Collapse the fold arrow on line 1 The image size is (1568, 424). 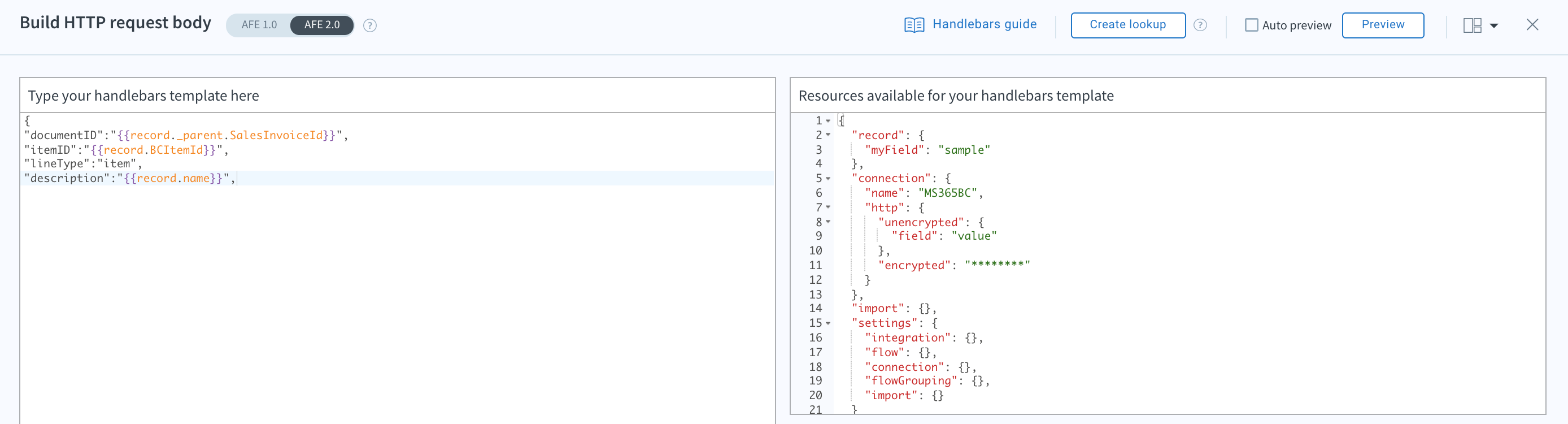pos(829,120)
